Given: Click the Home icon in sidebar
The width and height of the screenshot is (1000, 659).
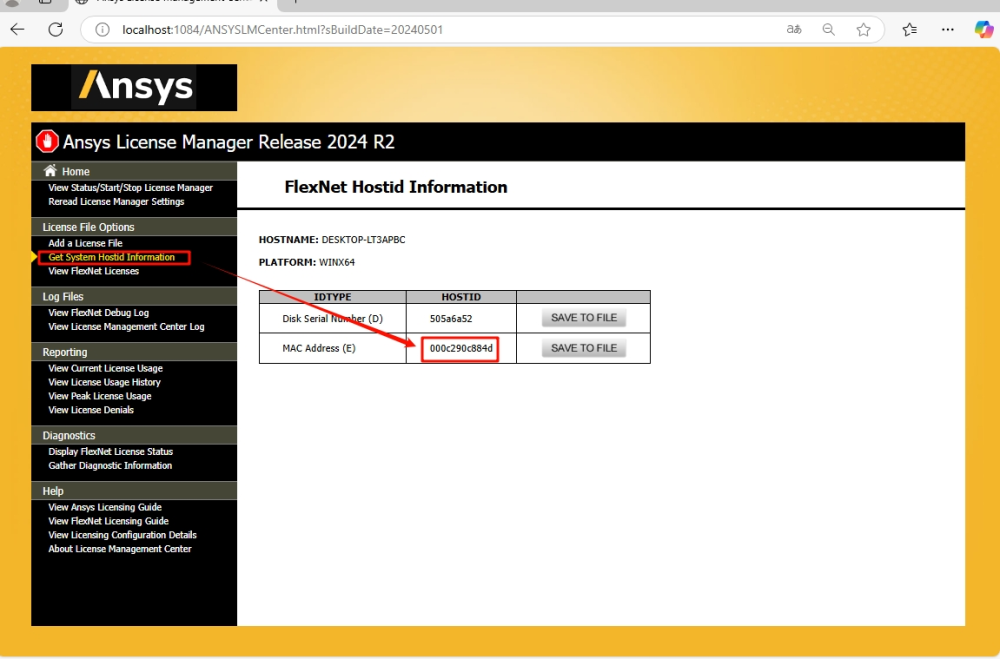Looking at the screenshot, I should (50, 172).
